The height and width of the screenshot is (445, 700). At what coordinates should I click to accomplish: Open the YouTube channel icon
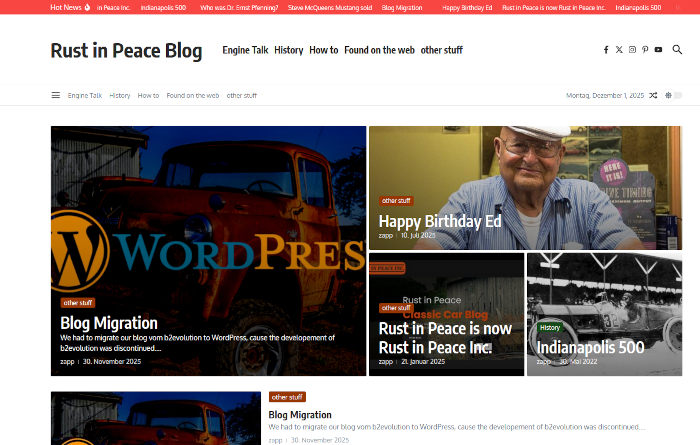click(x=658, y=50)
